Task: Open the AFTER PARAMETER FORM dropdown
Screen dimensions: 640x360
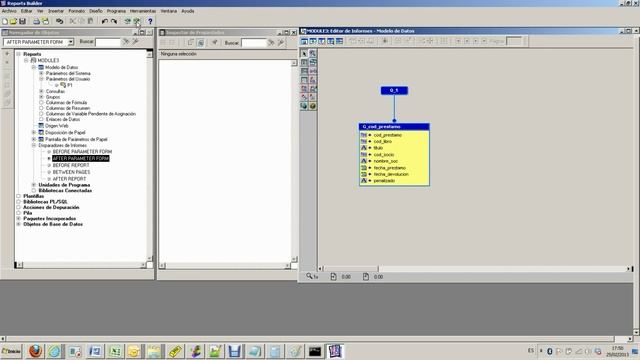Action: click(x=71, y=42)
